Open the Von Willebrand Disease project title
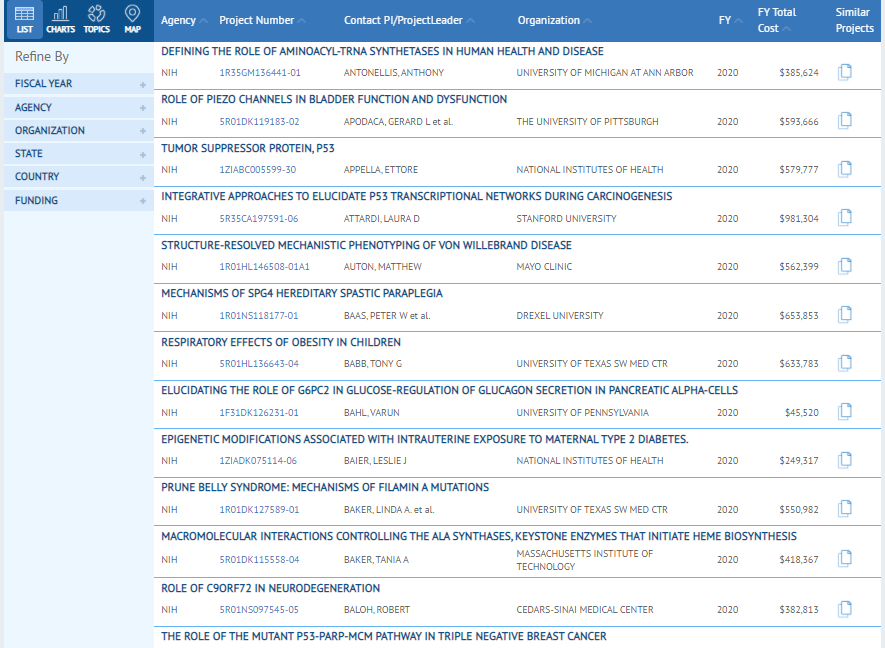The height and width of the screenshot is (648, 885). click(x=366, y=246)
